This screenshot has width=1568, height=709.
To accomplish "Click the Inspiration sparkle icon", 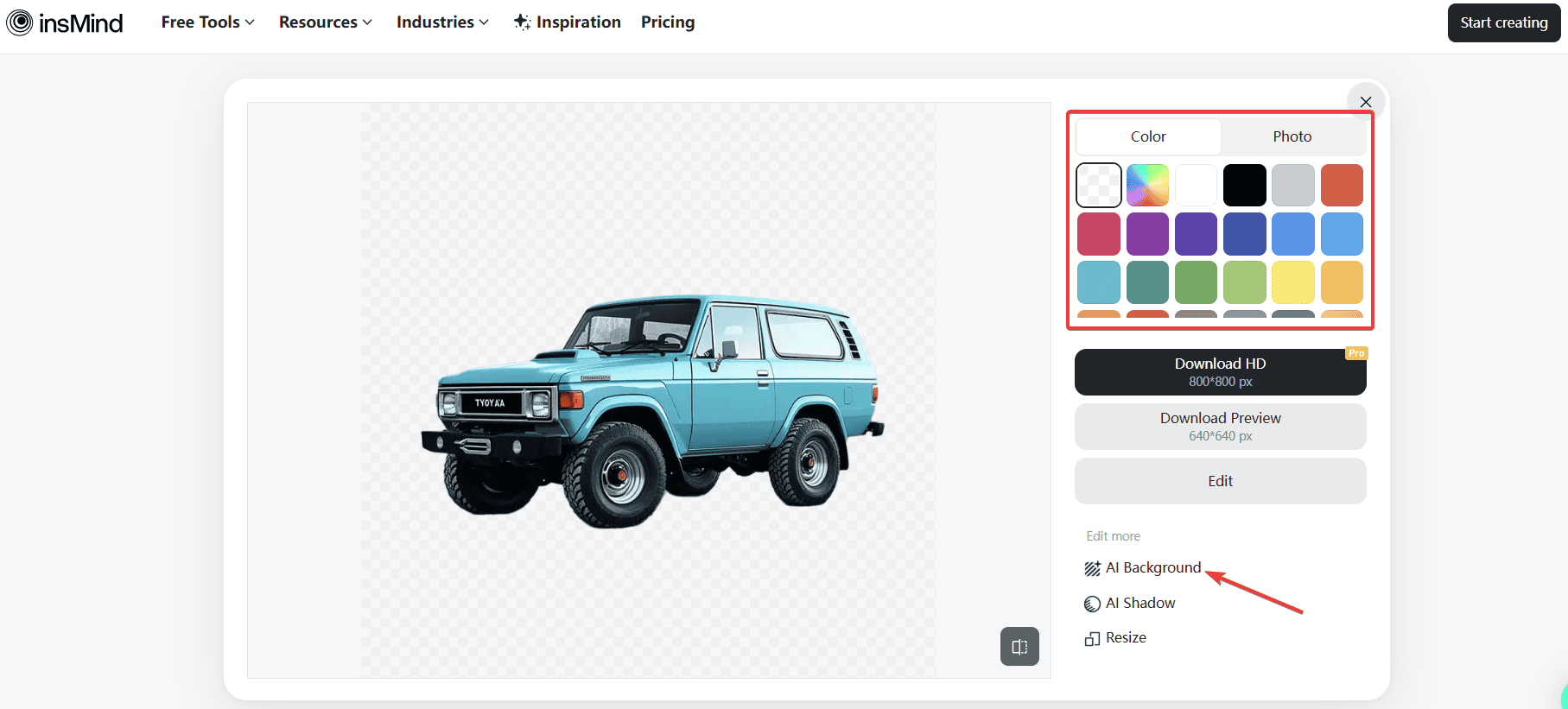I will pos(522,22).
